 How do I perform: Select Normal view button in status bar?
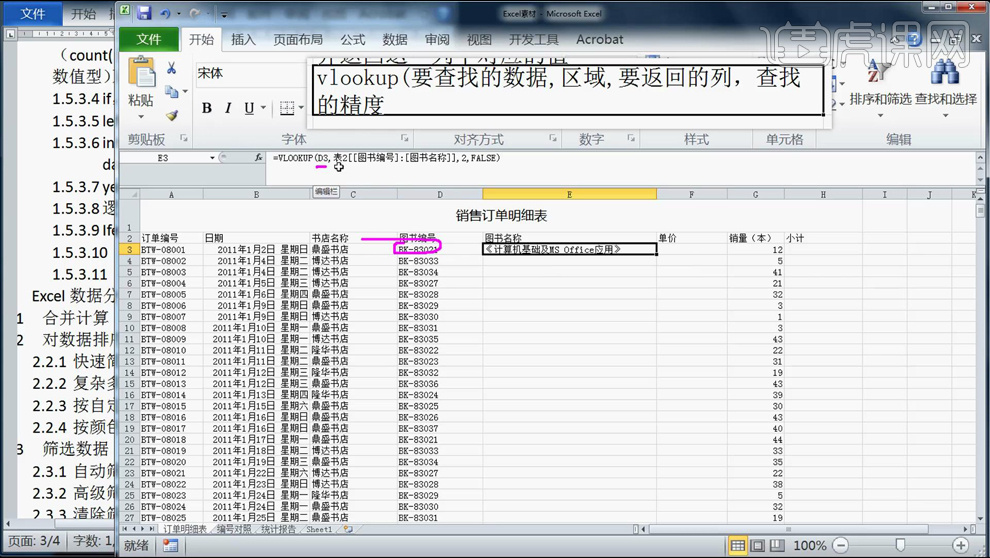737,545
